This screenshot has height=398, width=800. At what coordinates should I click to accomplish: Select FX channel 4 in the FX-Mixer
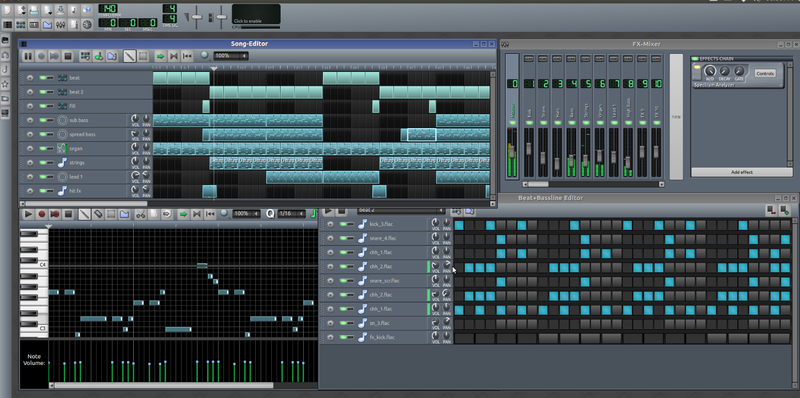click(571, 116)
